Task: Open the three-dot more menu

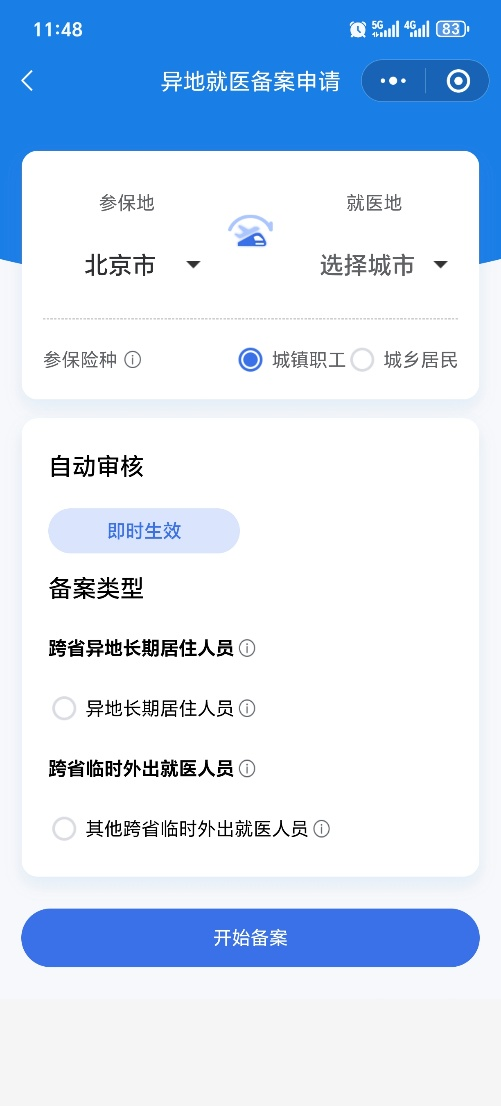Action: coord(393,81)
